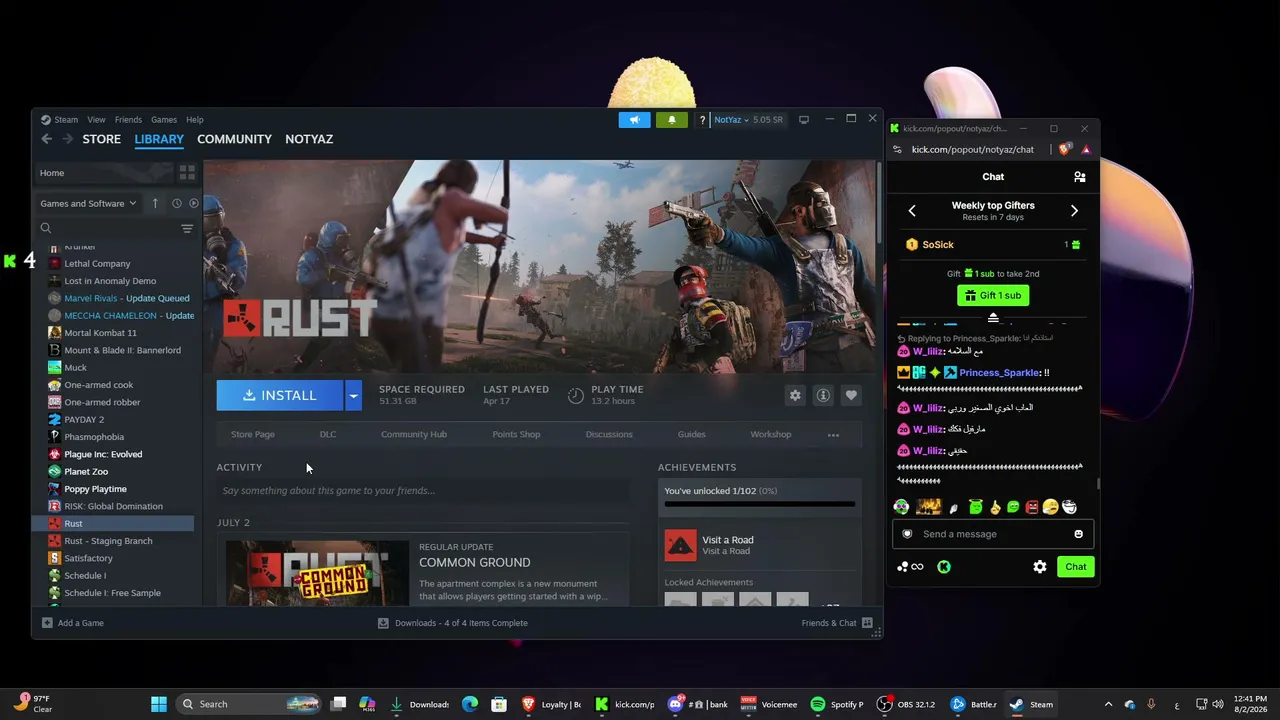Open Steam announcements megaphone button
Screen dimensions: 1280x720
coord(634,120)
